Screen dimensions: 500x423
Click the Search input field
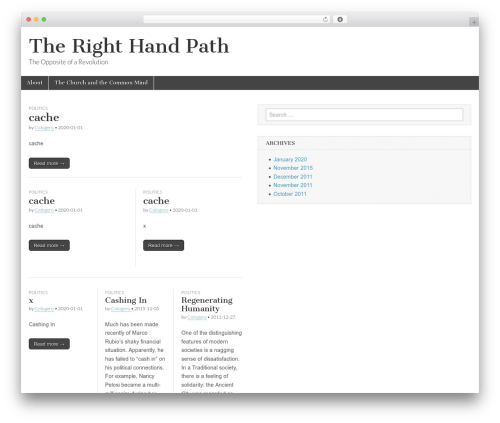pyautogui.click(x=364, y=115)
